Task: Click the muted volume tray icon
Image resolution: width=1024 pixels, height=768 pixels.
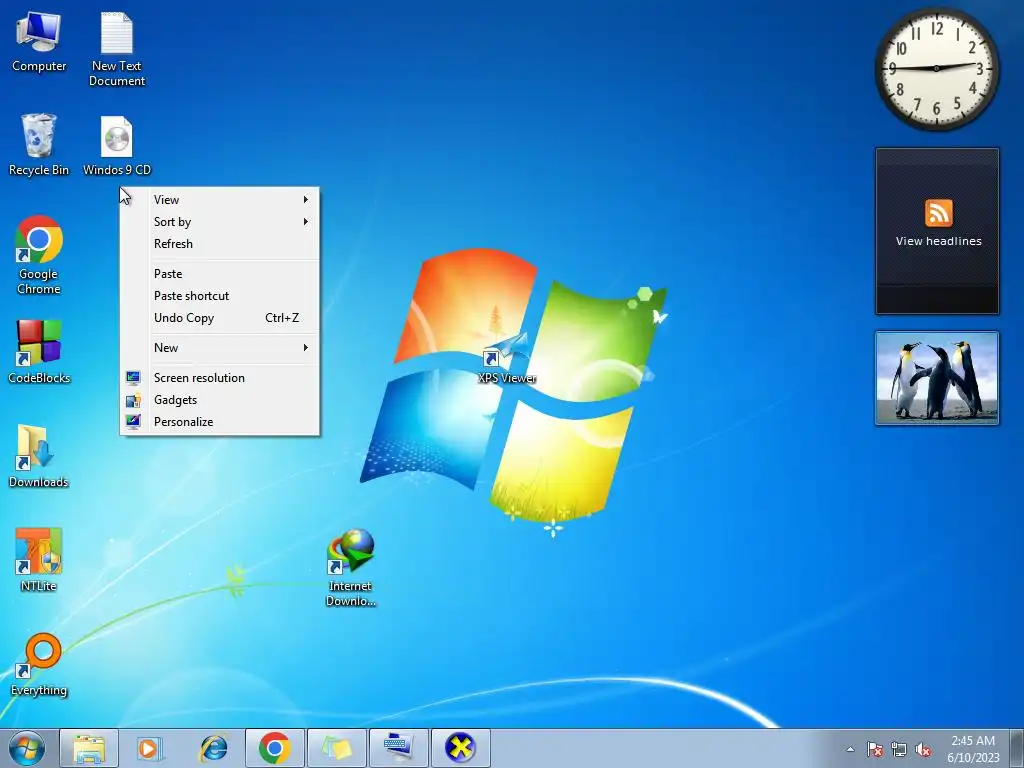Action: click(923, 749)
